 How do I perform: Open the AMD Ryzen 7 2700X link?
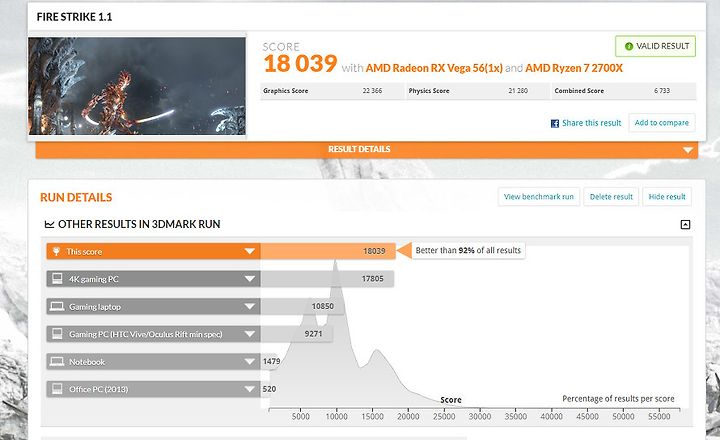[x=574, y=68]
